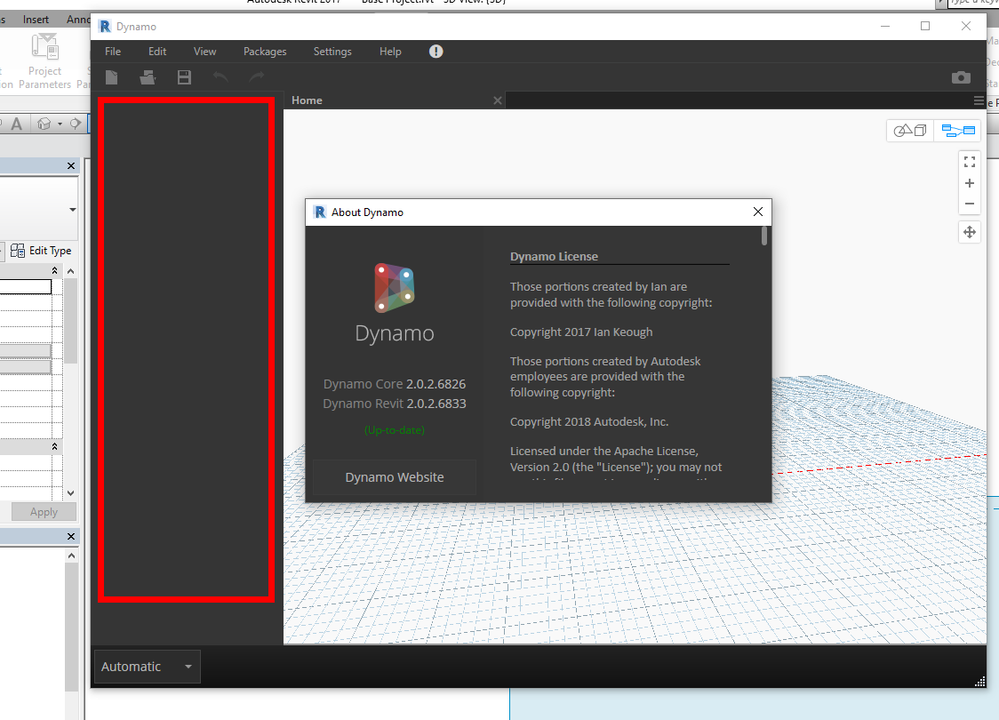Click the Dynamo Core version number
The image size is (999, 720).
pos(436,384)
